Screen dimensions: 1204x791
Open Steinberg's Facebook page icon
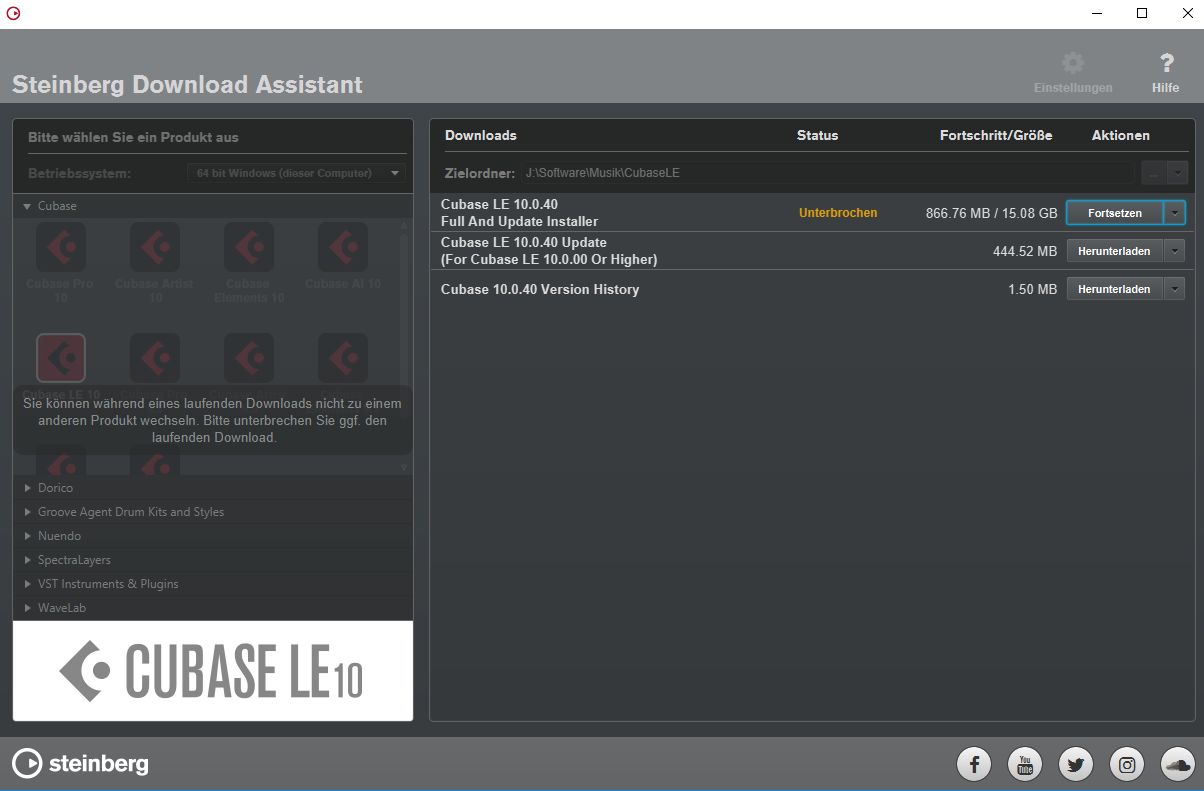[974, 765]
